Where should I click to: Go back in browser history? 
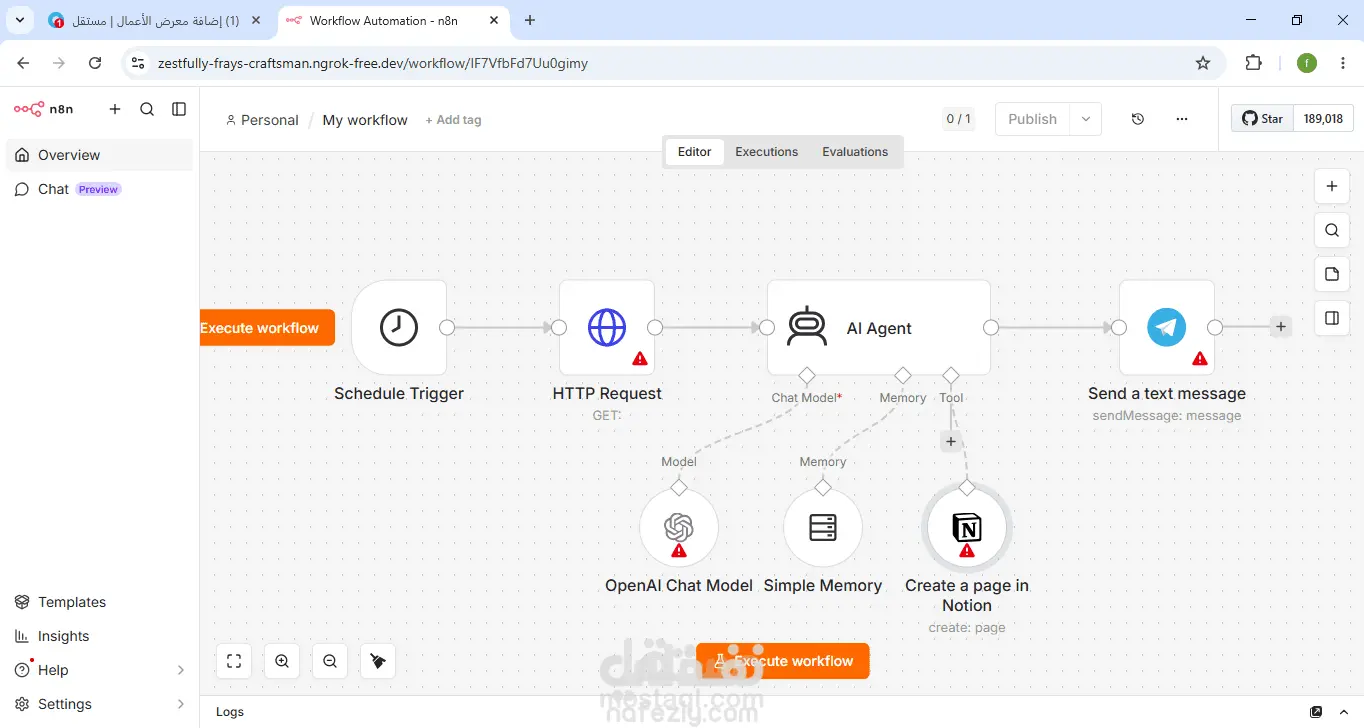(24, 63)
